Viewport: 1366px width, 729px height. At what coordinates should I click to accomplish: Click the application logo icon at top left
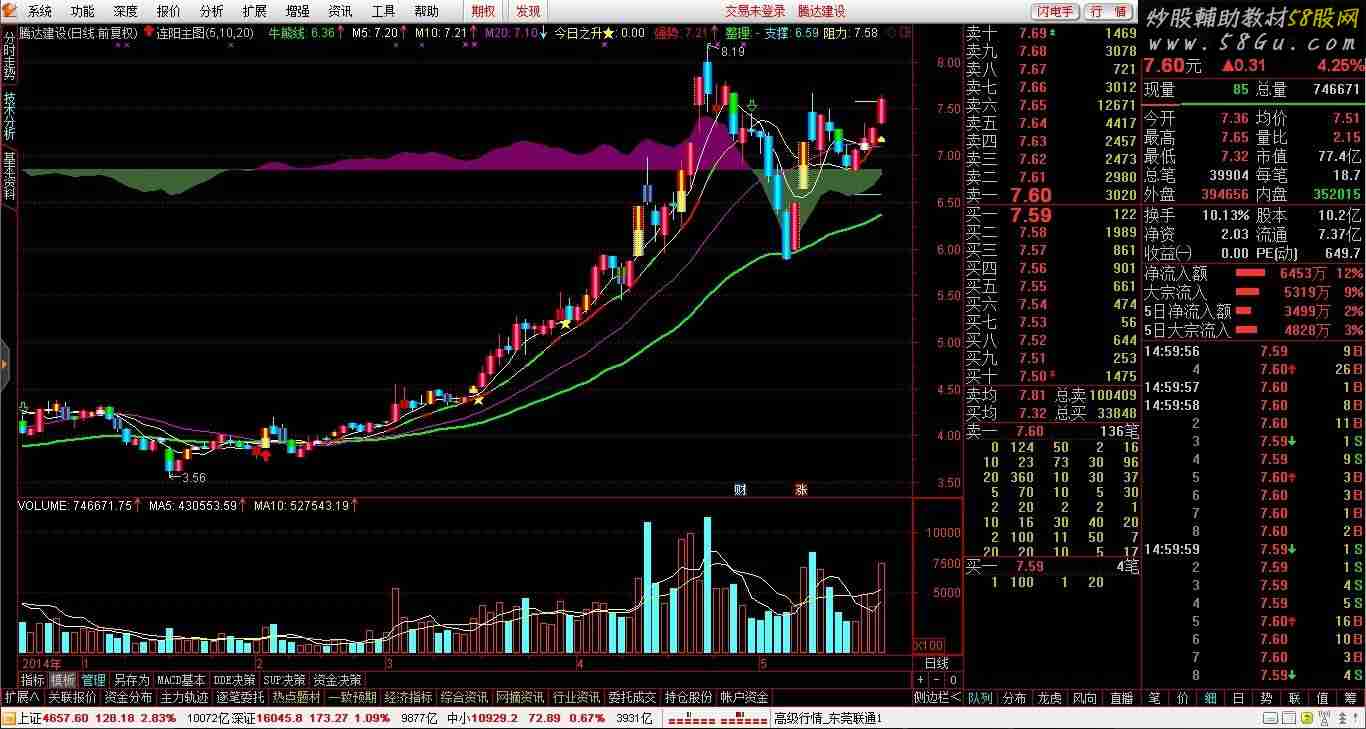click(x=11, y=11)
